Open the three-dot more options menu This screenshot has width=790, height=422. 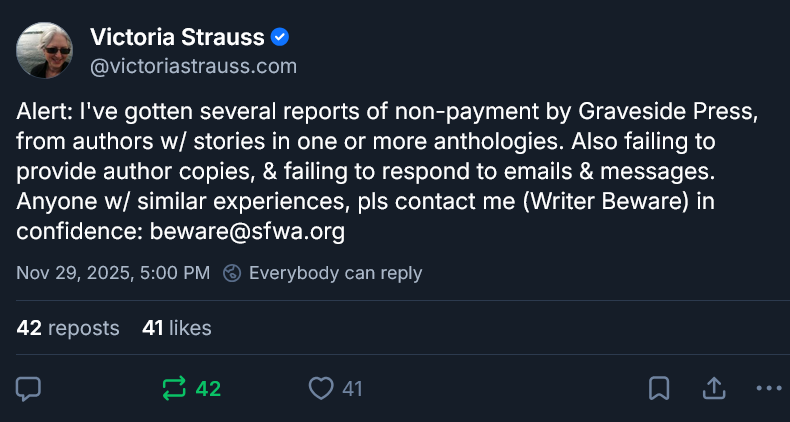pos(768,388)
